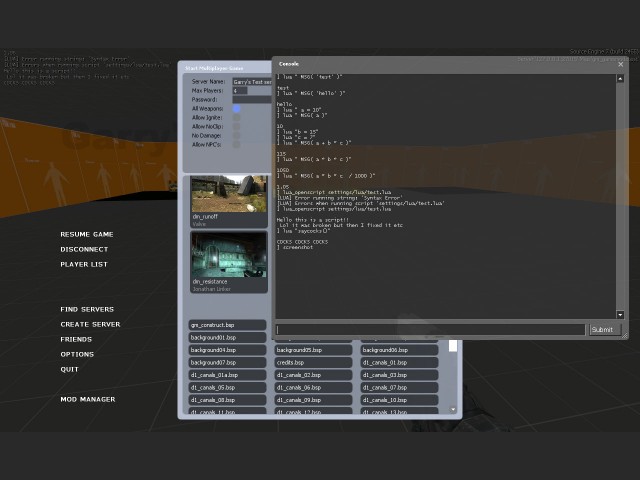
Task: Select credits.bsp map
Action: pyautogui.click(x=313, y=362)
